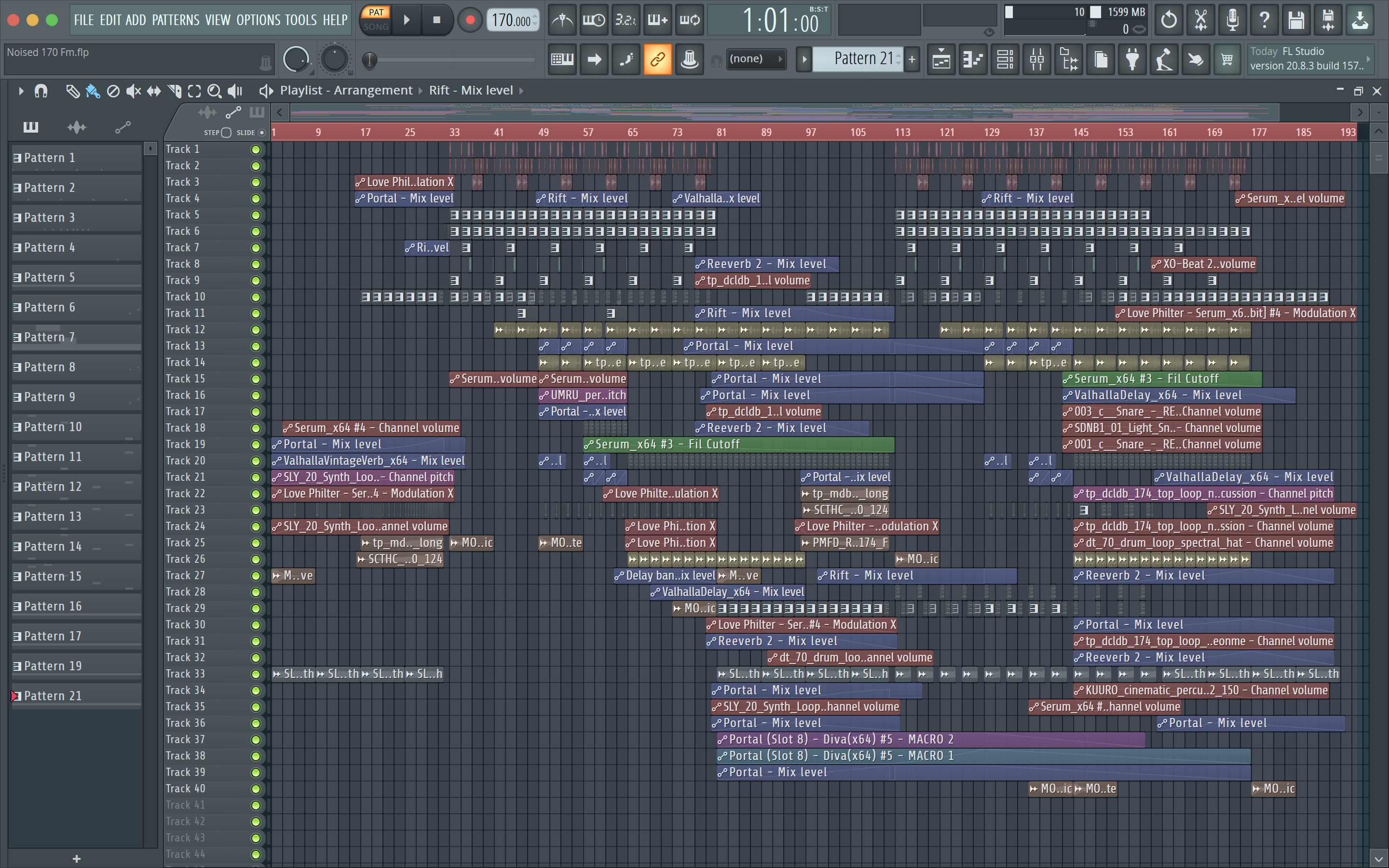Select the Slip tool icon
Image resolution: width=1389 pixels, height=868 pixels.
point(154,91)
